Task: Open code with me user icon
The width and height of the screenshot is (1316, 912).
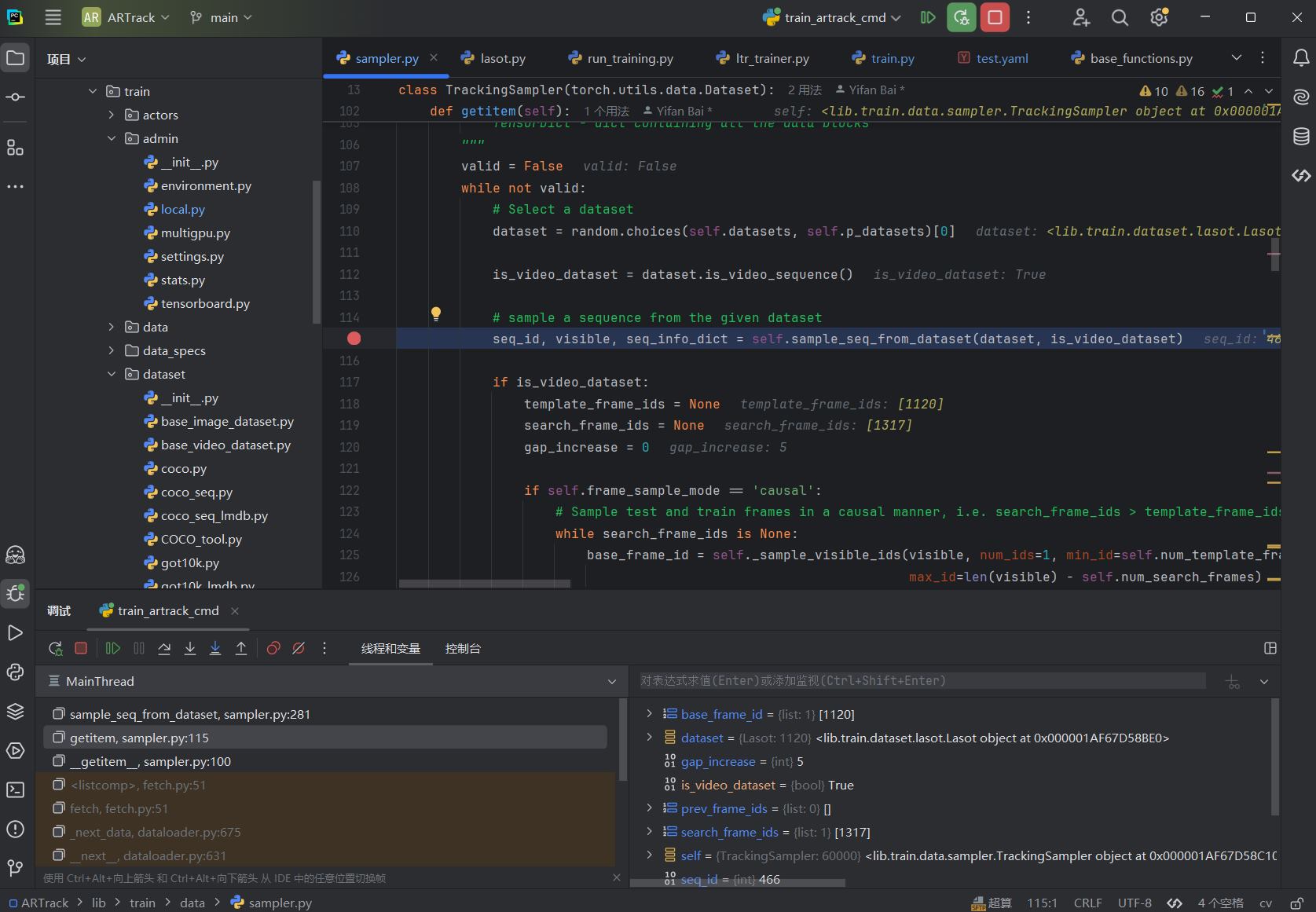Action: point(1082,17)
